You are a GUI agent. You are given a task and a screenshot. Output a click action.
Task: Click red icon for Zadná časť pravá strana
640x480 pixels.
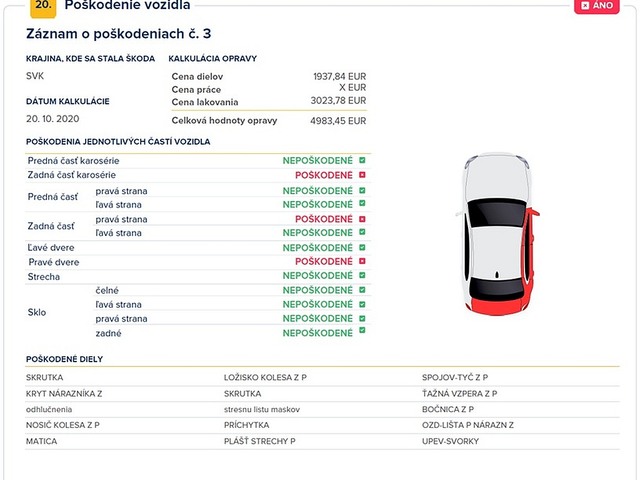[x=362, y=219]
